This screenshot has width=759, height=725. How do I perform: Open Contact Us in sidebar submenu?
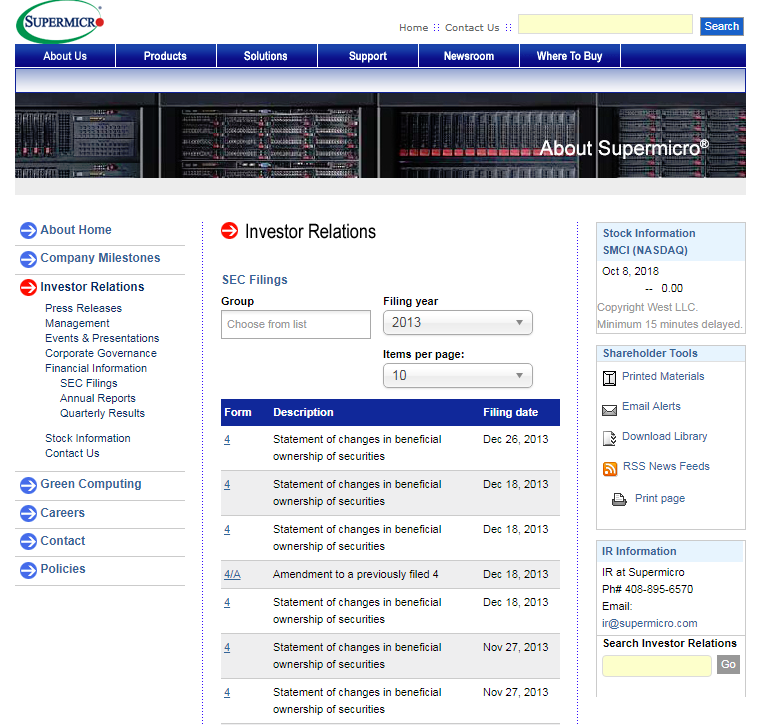[x=72, y=453]
